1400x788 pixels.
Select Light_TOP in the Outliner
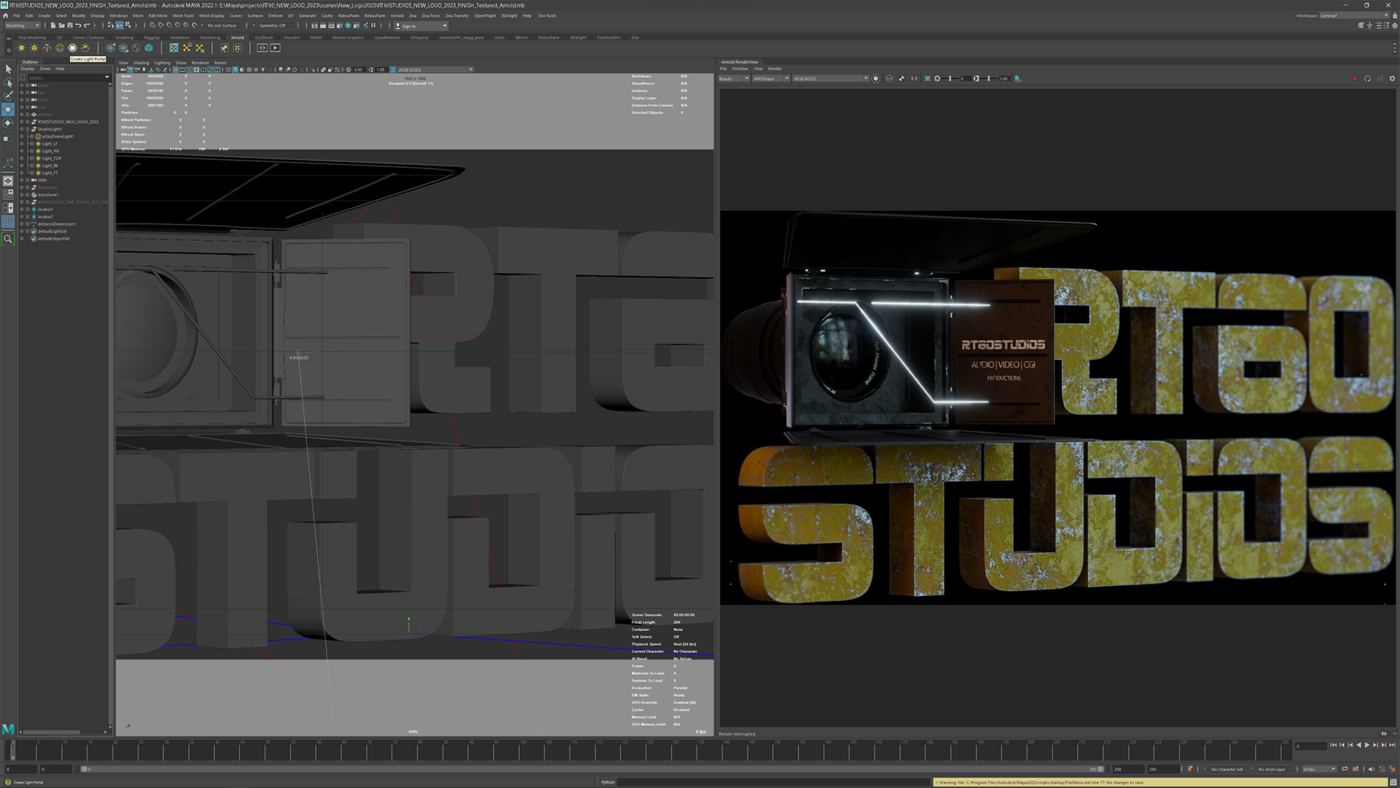pos(51,158)
